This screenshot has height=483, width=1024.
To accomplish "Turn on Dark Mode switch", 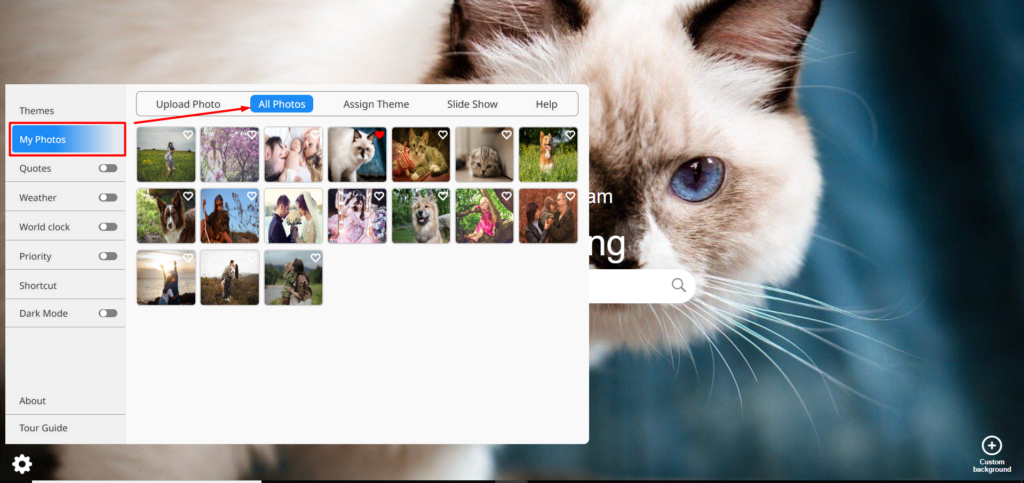I will (x=107, y=313).
